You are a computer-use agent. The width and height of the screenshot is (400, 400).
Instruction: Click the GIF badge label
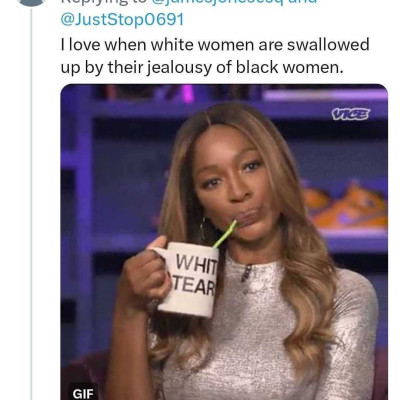[x=83, y=394]
